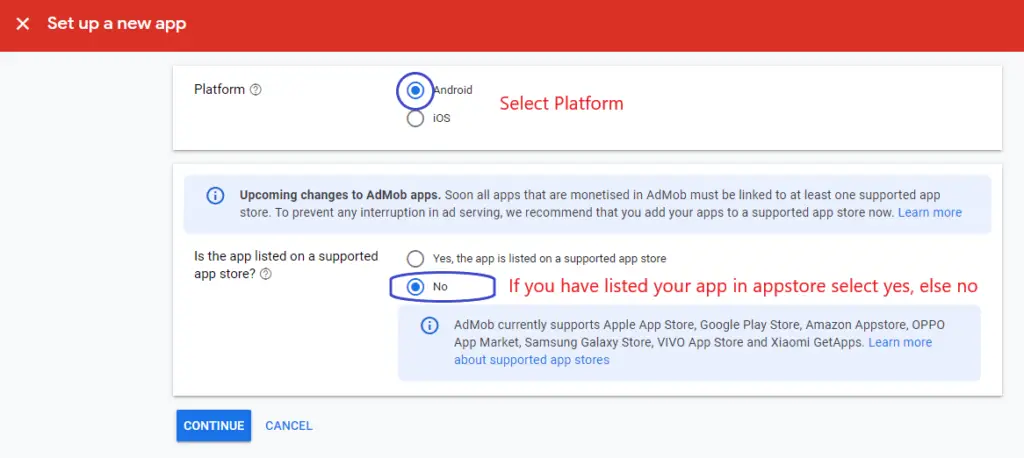1024x458 pixels.
Task: Click the 'AdMob currently supports Apple App Store' text
Action: point(577,325)
